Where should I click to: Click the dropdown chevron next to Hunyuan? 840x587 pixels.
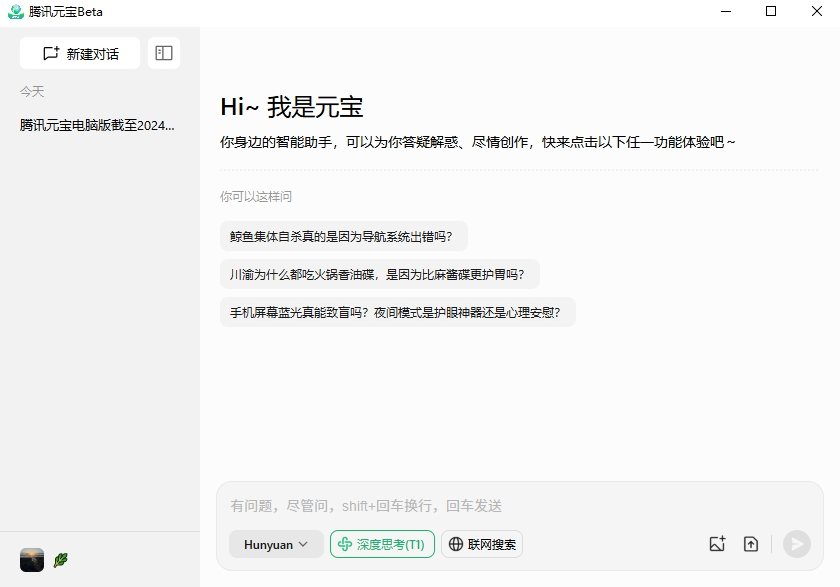[x=303, y=544]
